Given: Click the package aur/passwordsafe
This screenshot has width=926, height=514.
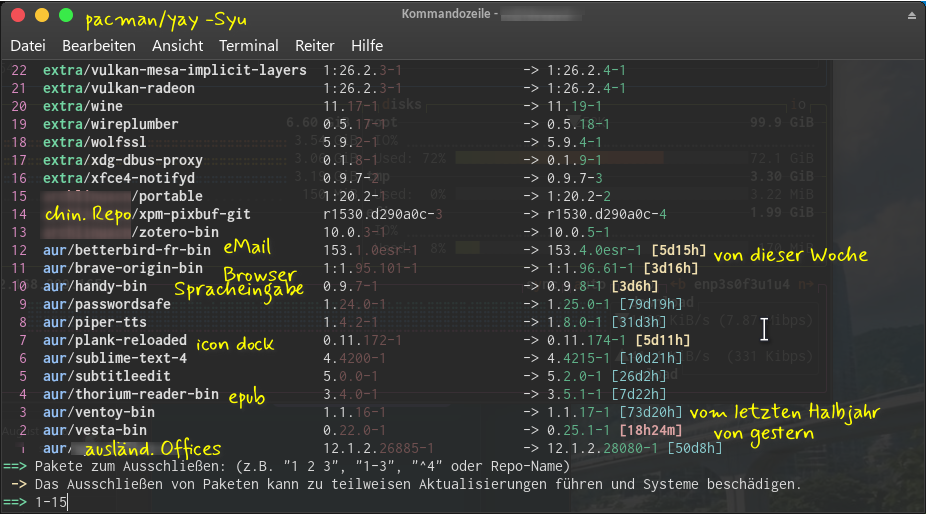Looking at the screenshot, I should point(107,304).
